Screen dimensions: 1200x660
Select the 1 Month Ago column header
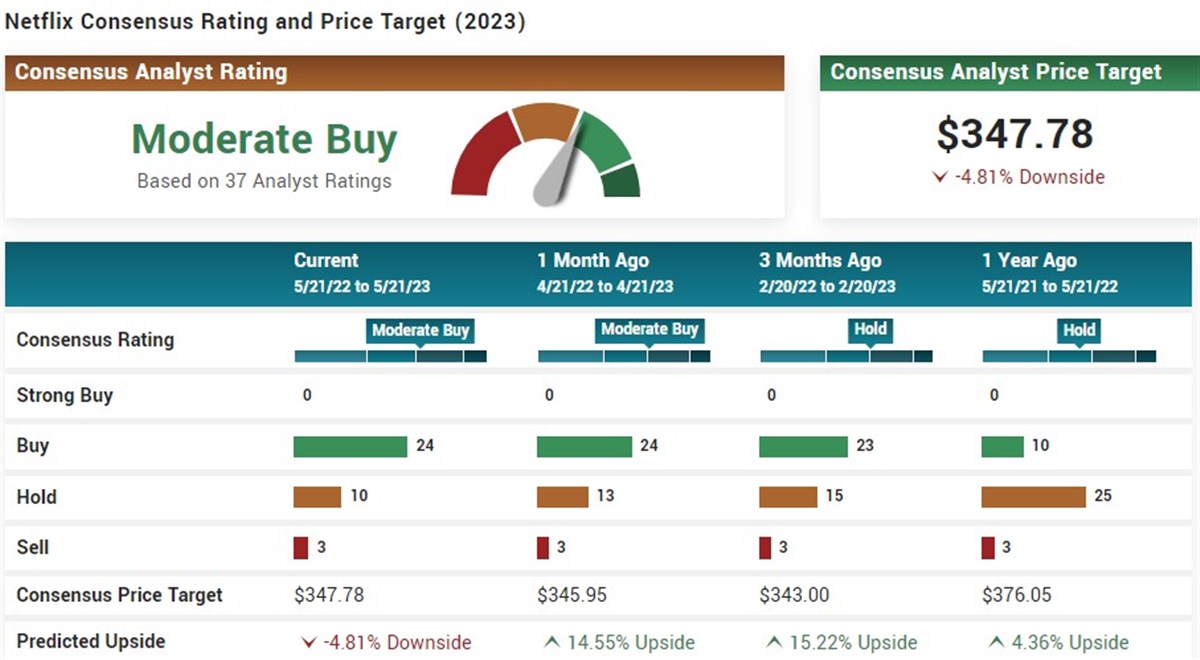[604, 272]
